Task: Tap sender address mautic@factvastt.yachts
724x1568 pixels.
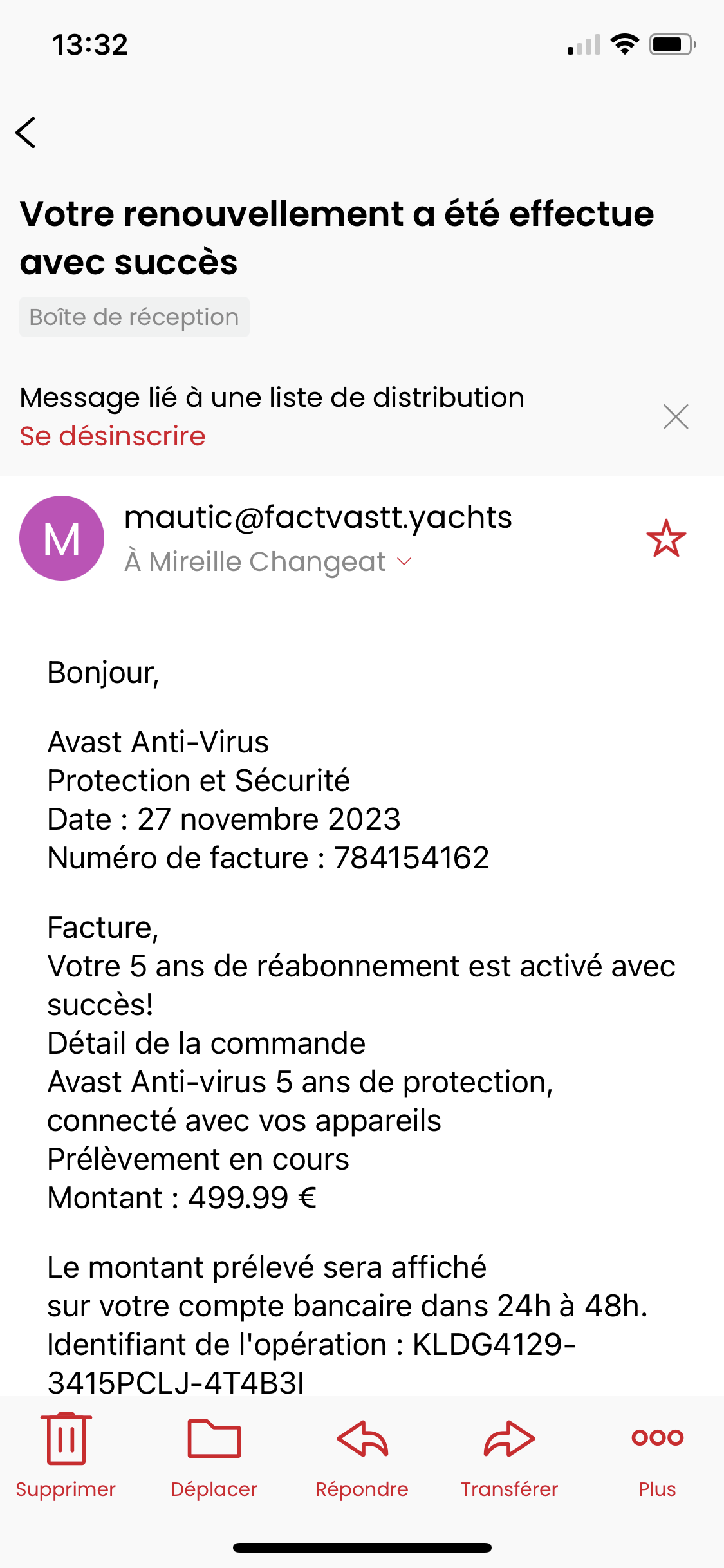Action: (x=318, y=518)
